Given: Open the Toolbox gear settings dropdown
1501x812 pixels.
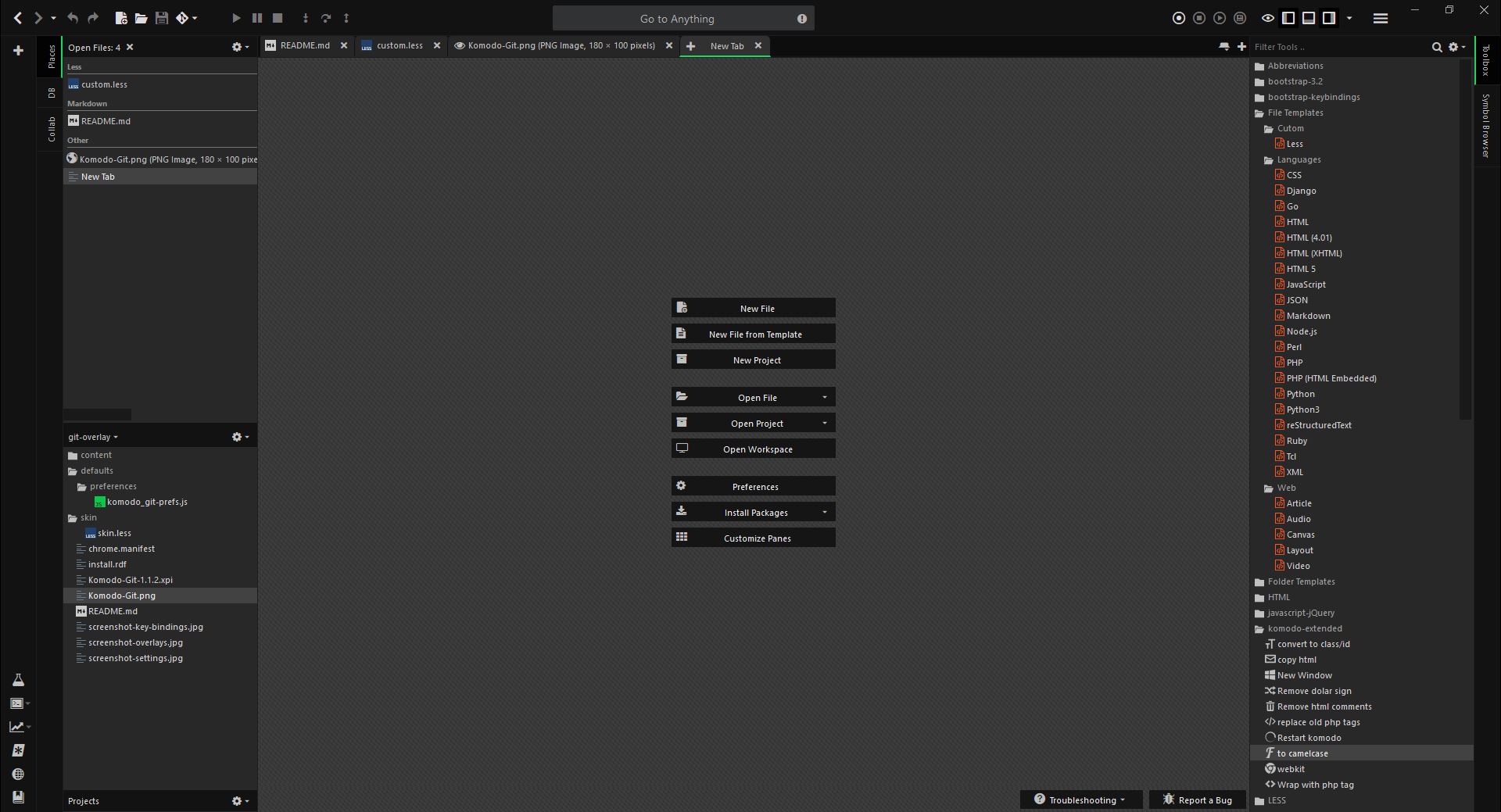Looking at the screenshot, I should click(1456, 47).
